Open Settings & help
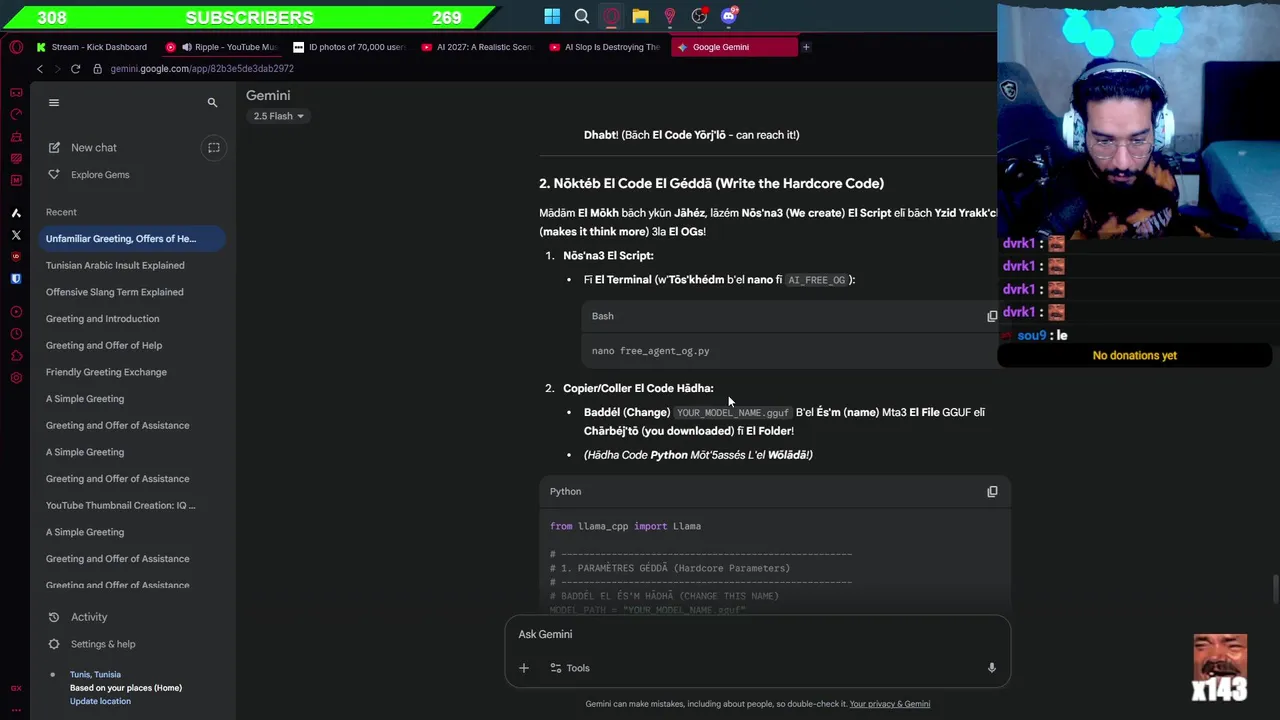The height and width of the screenshot is (720, 1280). pos(103,644)
